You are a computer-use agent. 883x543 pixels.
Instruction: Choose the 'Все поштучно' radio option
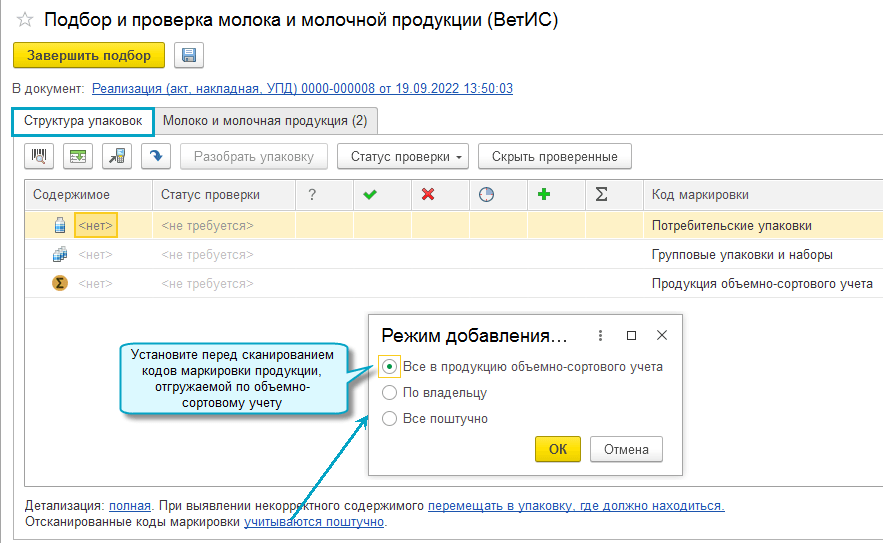[x=390, y=418]
